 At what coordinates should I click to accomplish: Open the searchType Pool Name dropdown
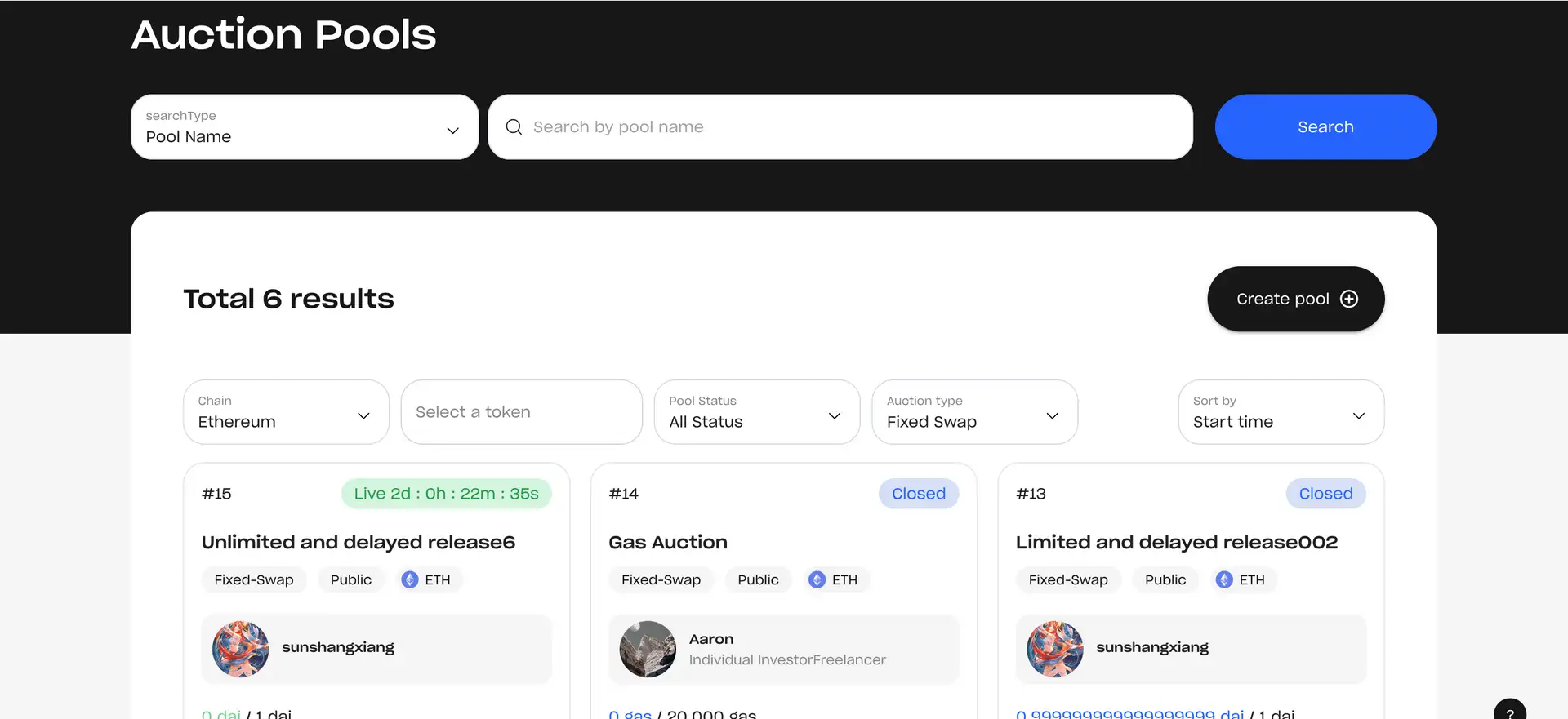[304, 127]
